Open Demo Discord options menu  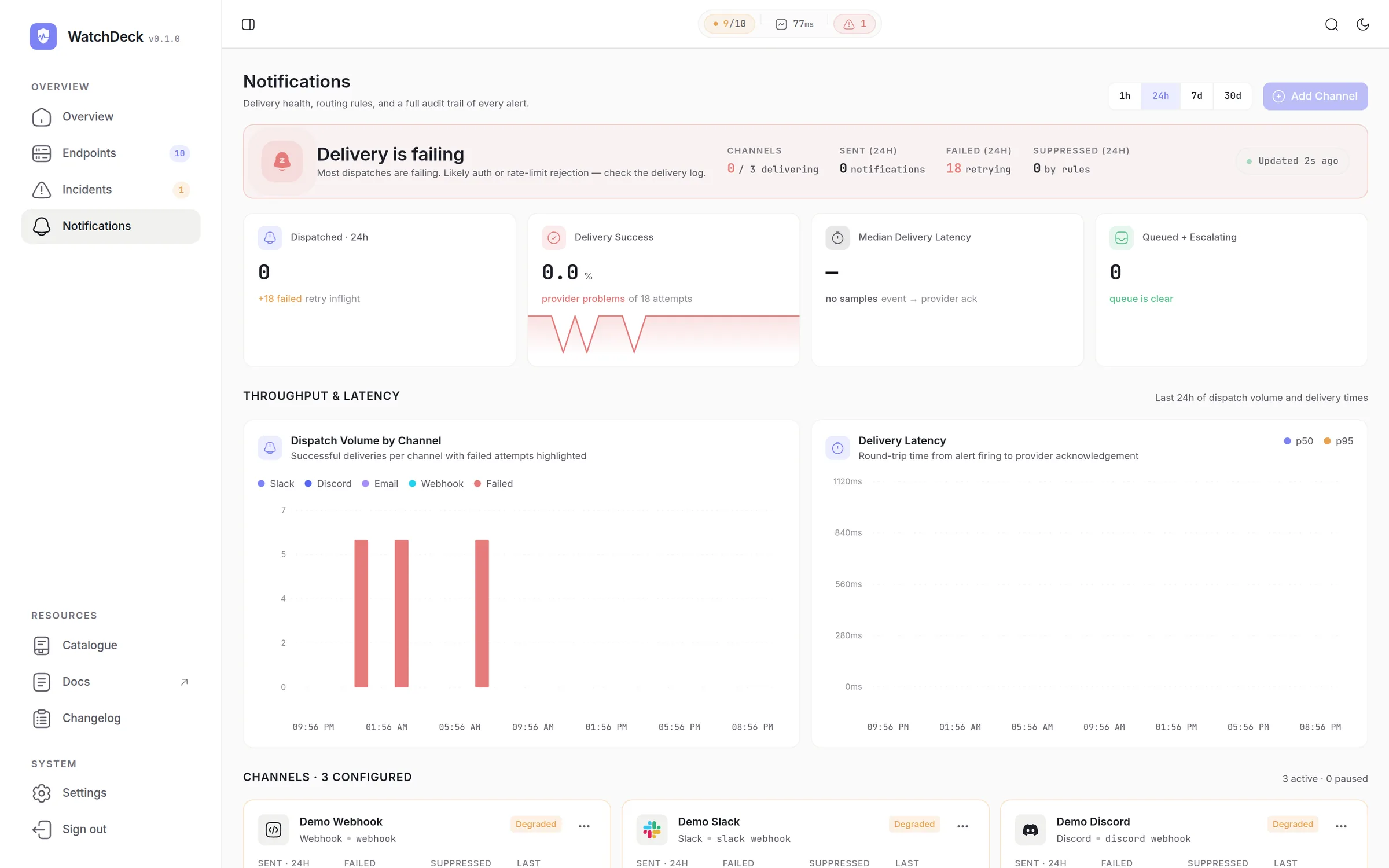tap(1341, 826)
